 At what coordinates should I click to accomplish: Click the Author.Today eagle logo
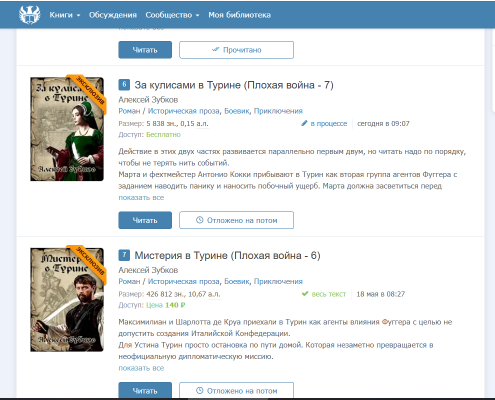30,15
